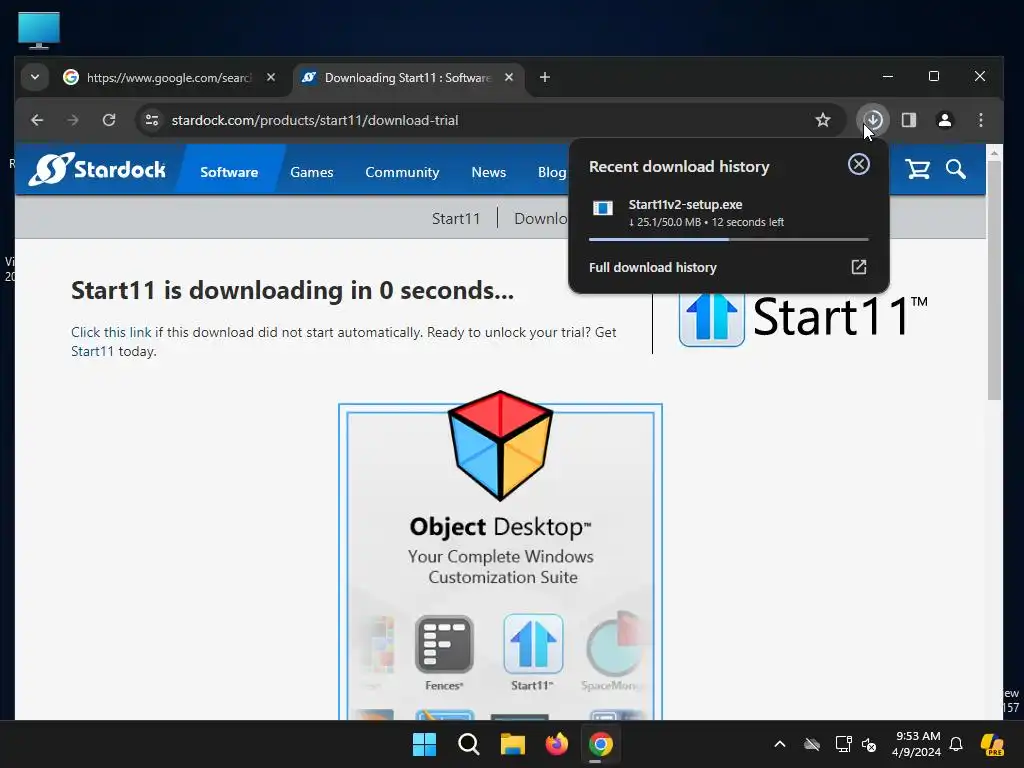
Task: Open the Stardock shopping cart
Action: [x=918, y=170]
